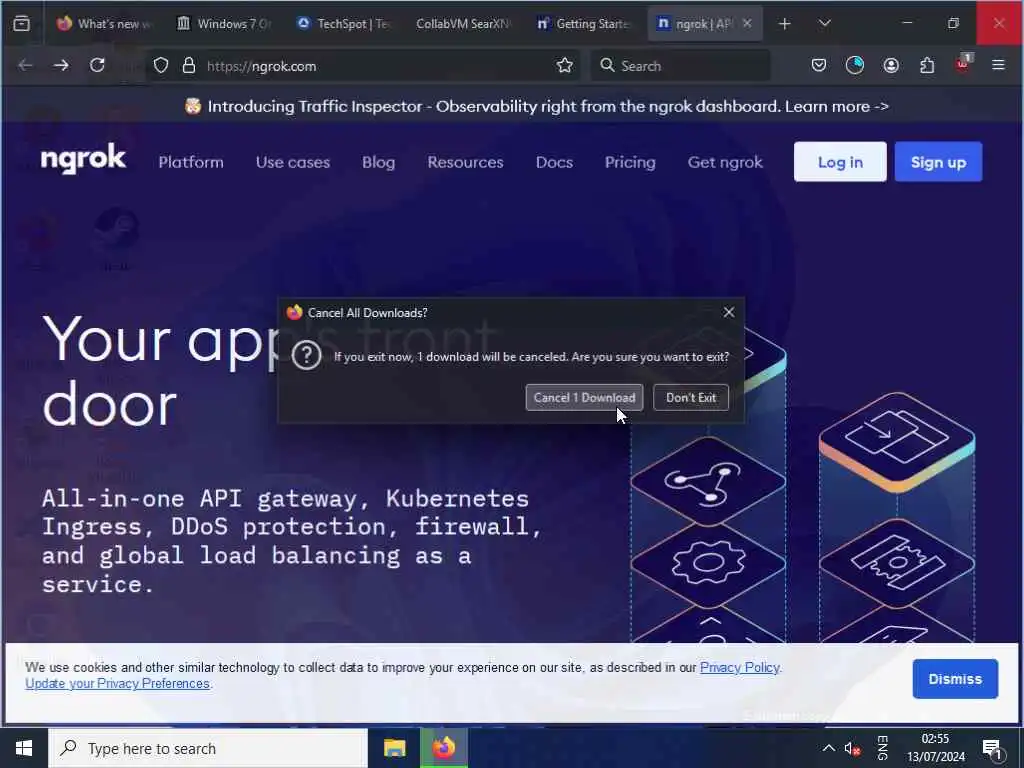Click Cancel 1 Download button
The height and width of the screenshot is (768, 1024).
[584, 398]
